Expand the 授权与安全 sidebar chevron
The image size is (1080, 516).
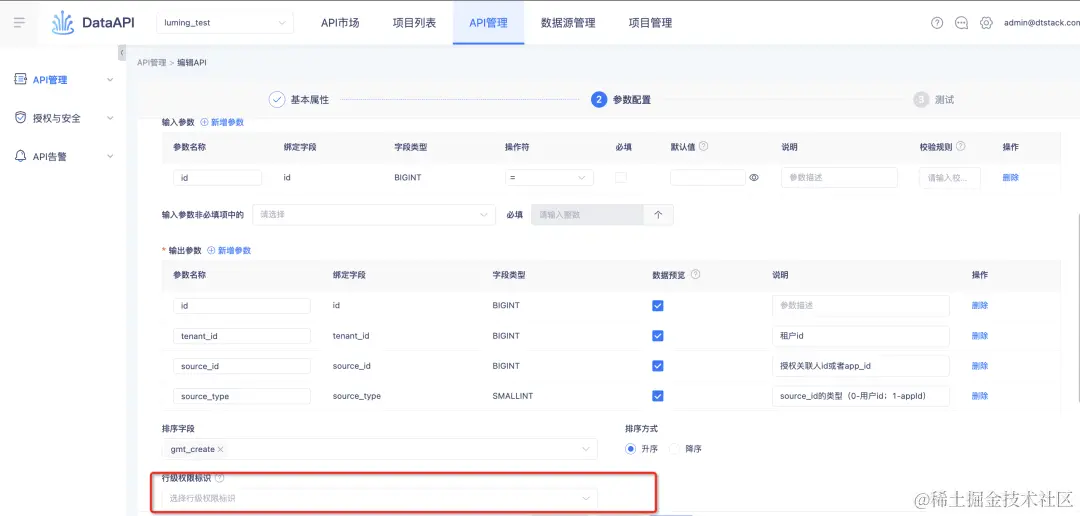coord(110,118)
